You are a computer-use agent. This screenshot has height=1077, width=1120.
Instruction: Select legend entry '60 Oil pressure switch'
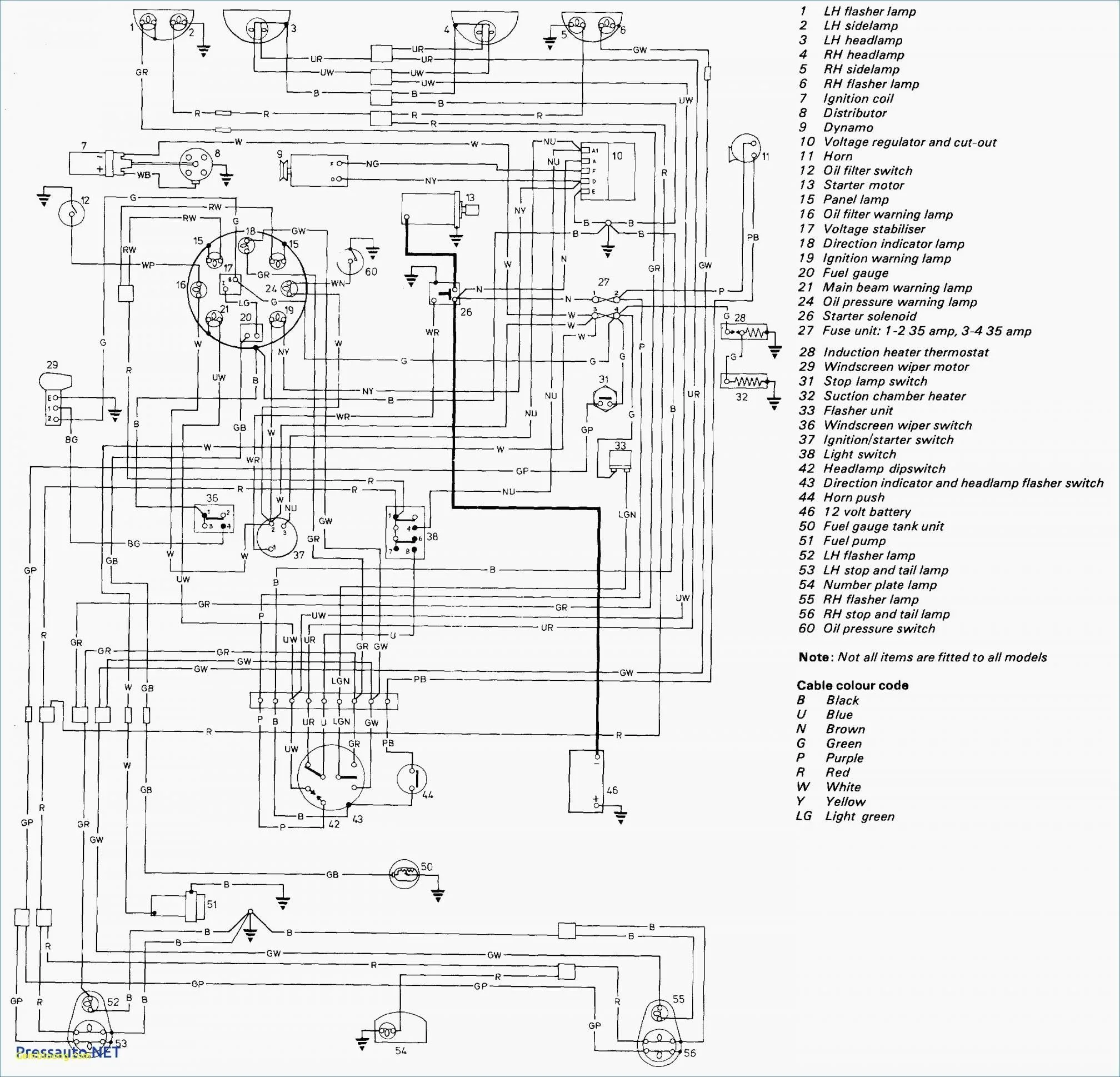(867, 629)
